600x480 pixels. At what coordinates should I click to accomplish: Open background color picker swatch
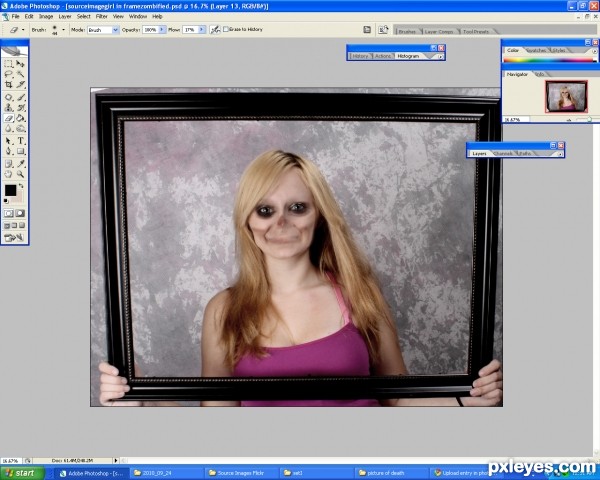[19, 198]
